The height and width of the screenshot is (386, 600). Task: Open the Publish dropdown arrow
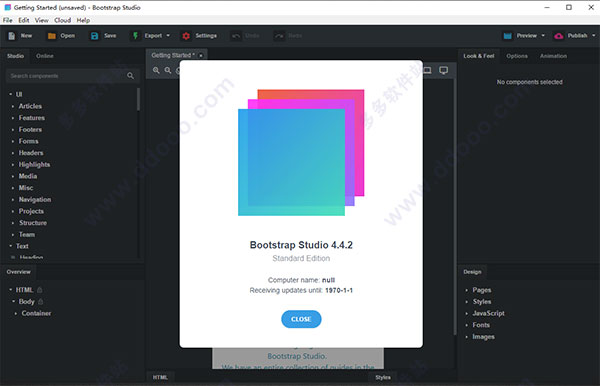[593, 36]
